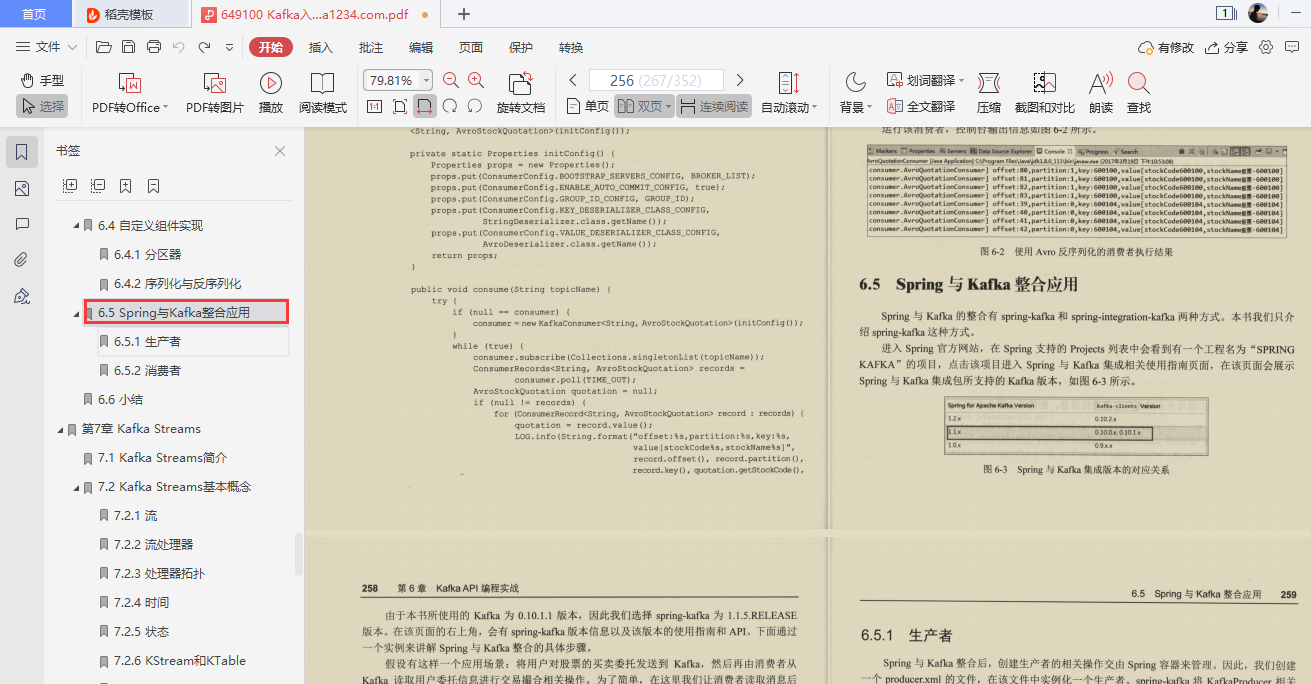Start 朗读 text-to-speech
The width and height of the screenshot is (1311, 684).
1098,95
